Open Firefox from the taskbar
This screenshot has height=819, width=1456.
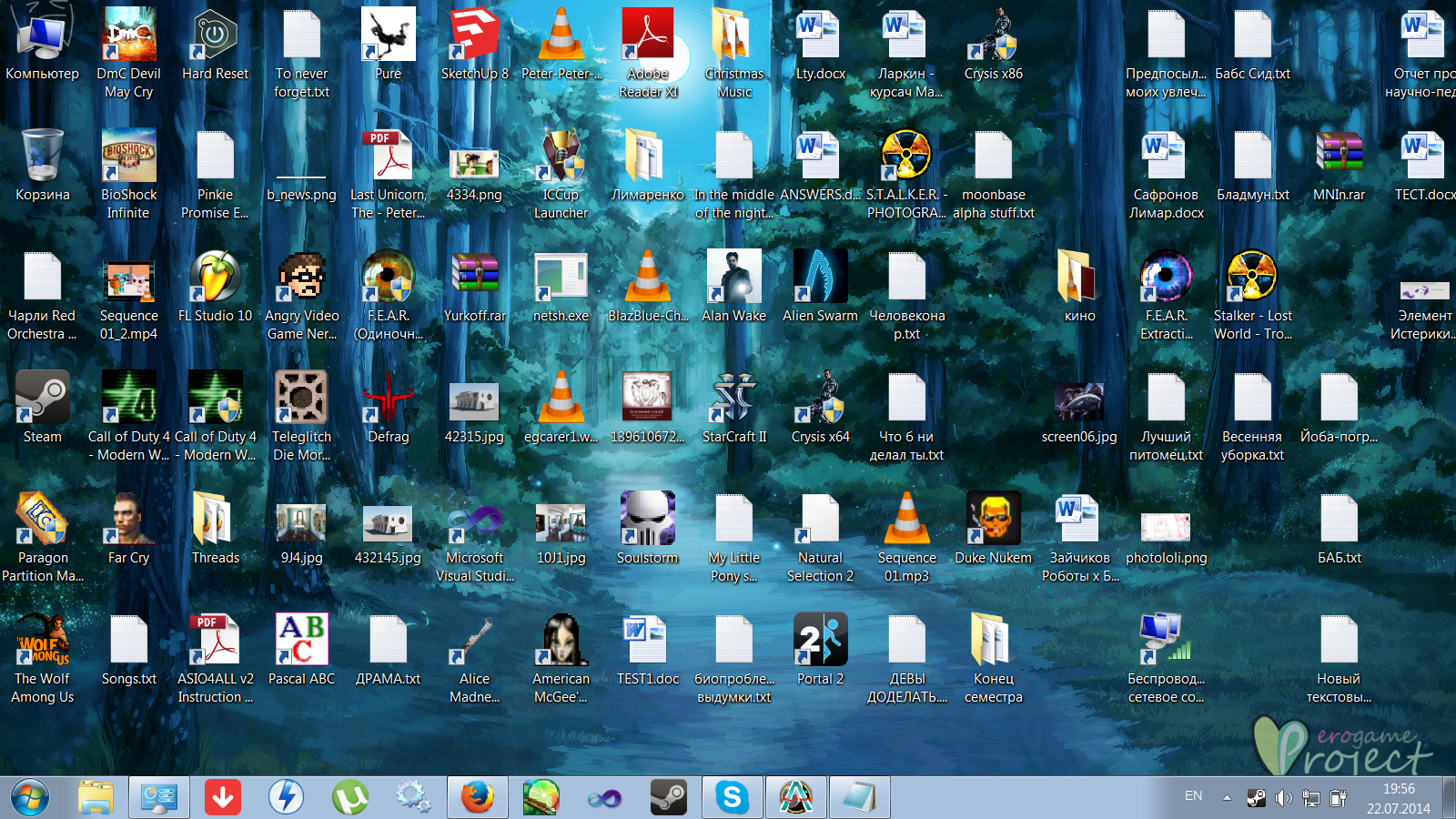click(478, 798)
